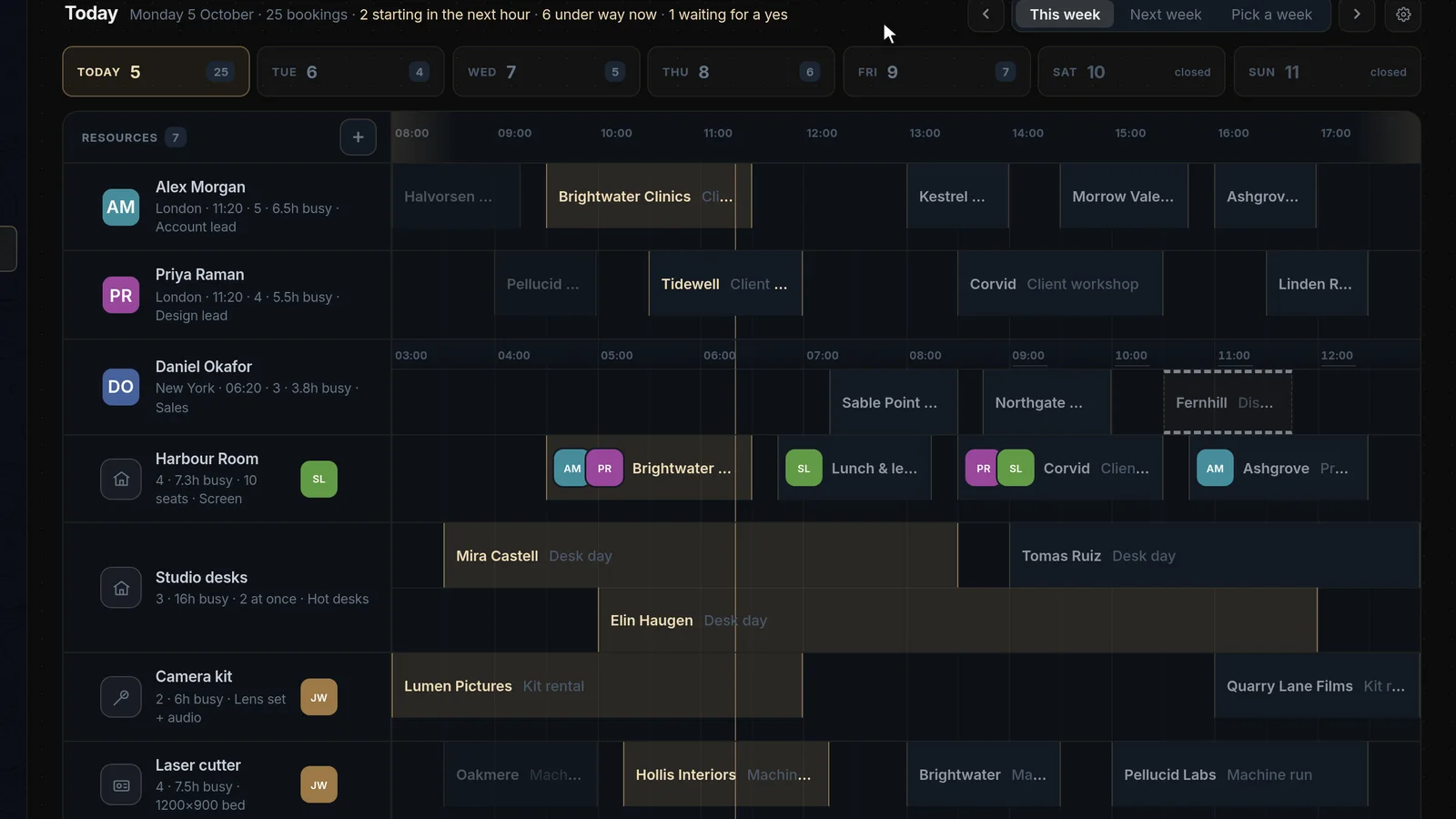Click SL avatar on Lunch & learn booking
This screenshot has height=819, width=1456.
pyautogui.click(x=804, y=468)
